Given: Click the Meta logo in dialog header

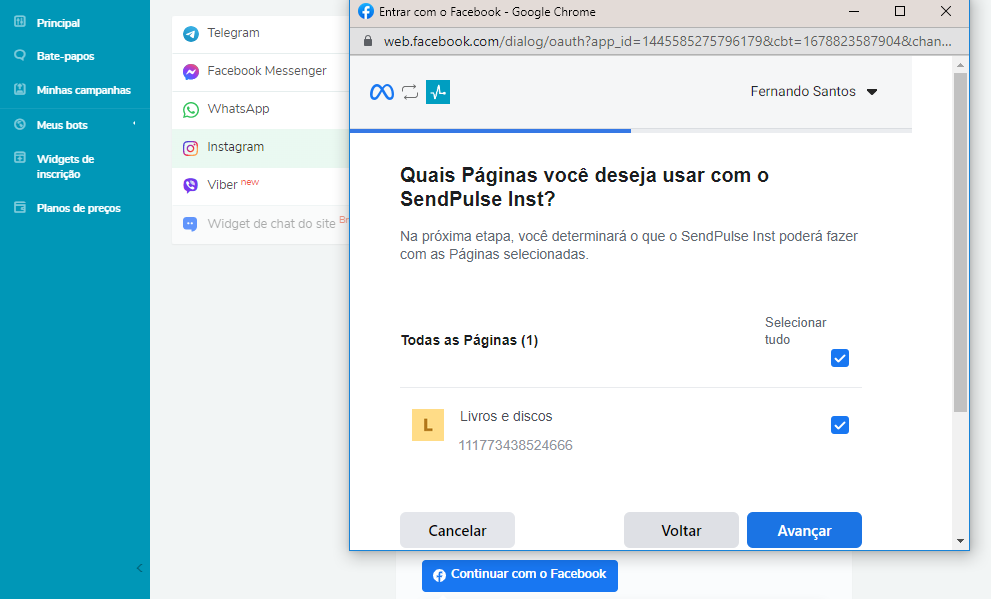Looking at the screenshot, I should click(x=382, y=92).
